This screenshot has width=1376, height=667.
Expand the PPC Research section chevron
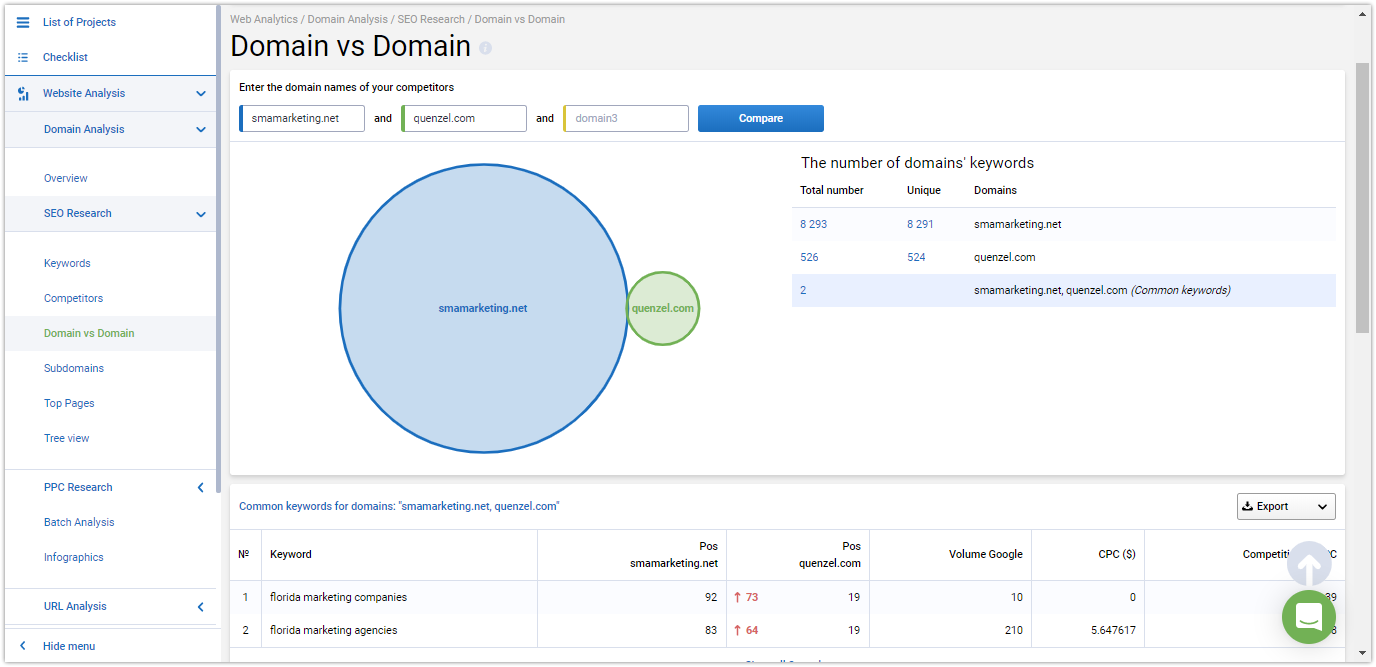[201, 488]
